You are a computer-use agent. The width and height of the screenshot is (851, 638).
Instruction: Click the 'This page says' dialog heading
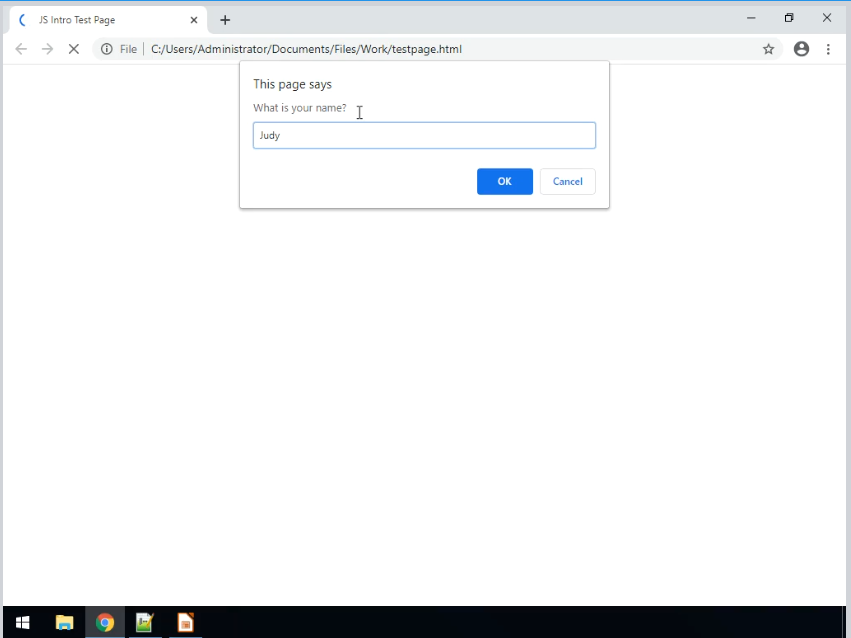click(x=293, y=84)
